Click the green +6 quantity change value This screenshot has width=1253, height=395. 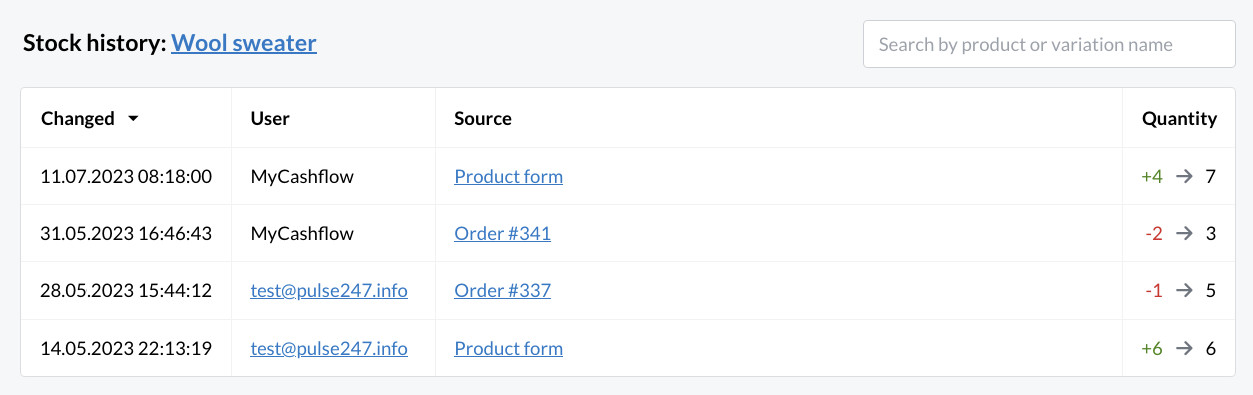[1152, 349]
